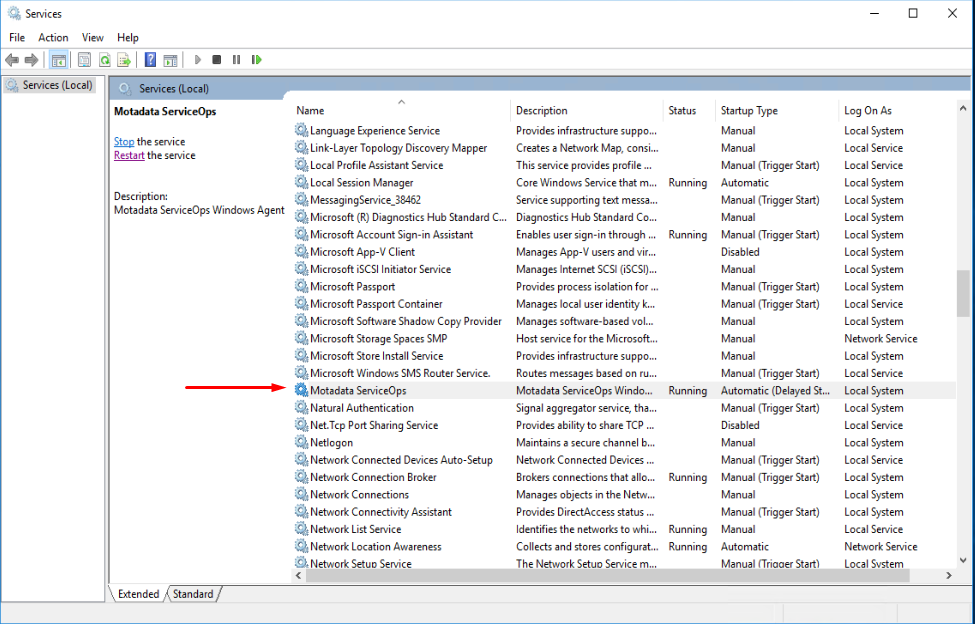The image size is (975, 624).
Task: Sort by the Description column header
Action: 587,110
